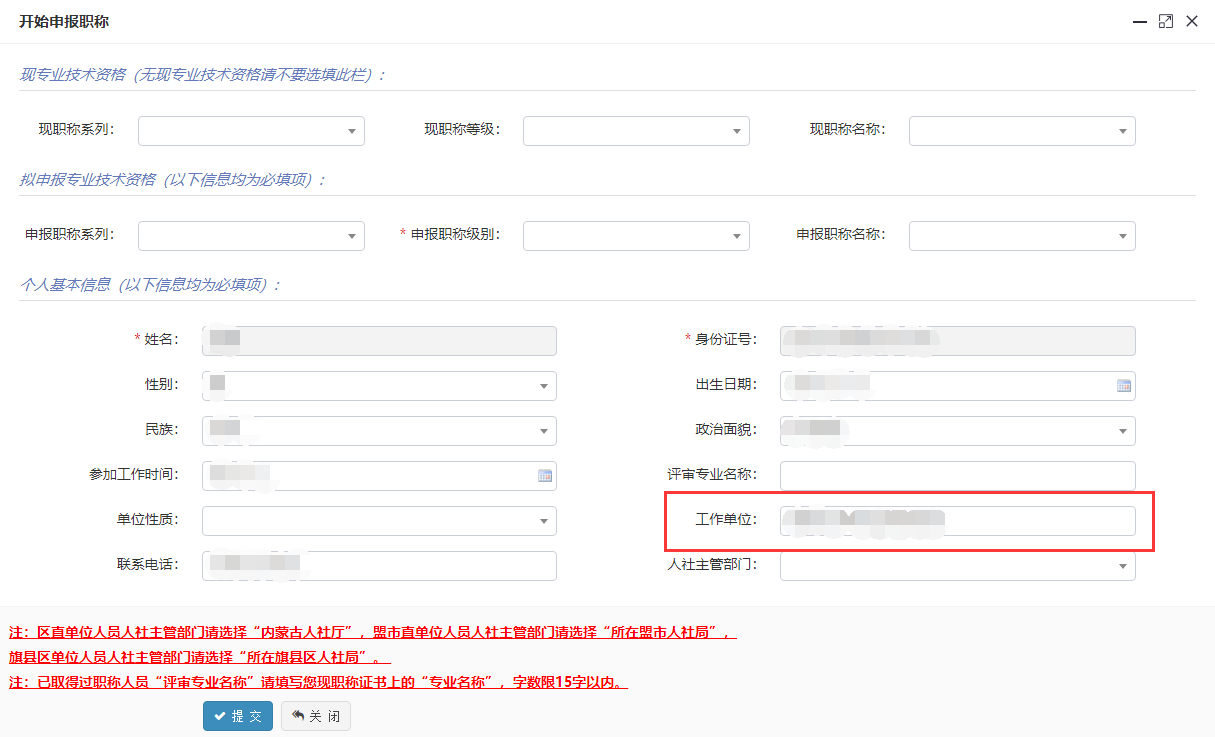Click the 身份证号 input field
Screen dimensions: 1215x737
coord(958,341)
